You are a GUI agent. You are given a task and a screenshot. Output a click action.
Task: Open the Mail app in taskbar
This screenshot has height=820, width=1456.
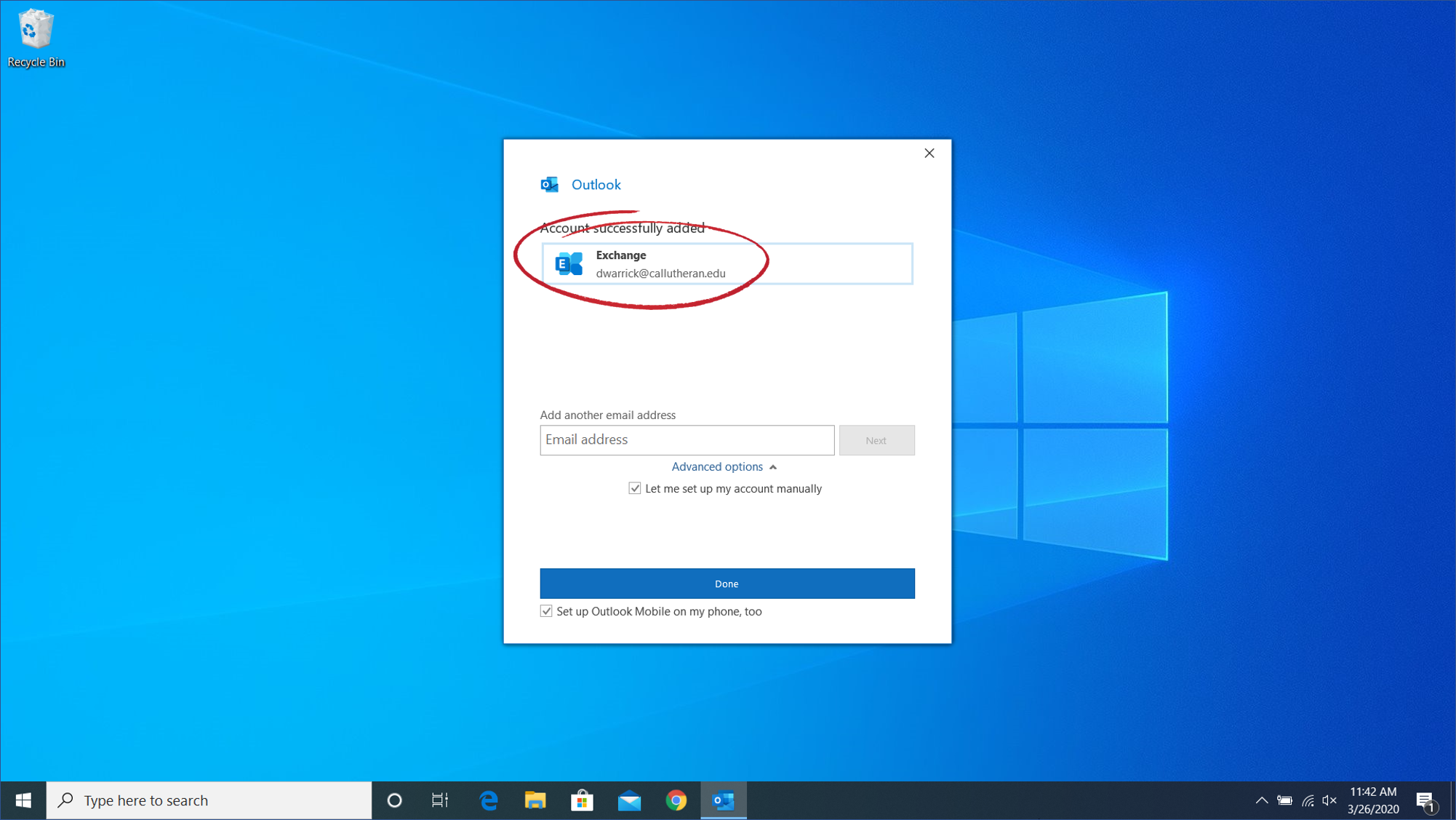click(629, 800)
